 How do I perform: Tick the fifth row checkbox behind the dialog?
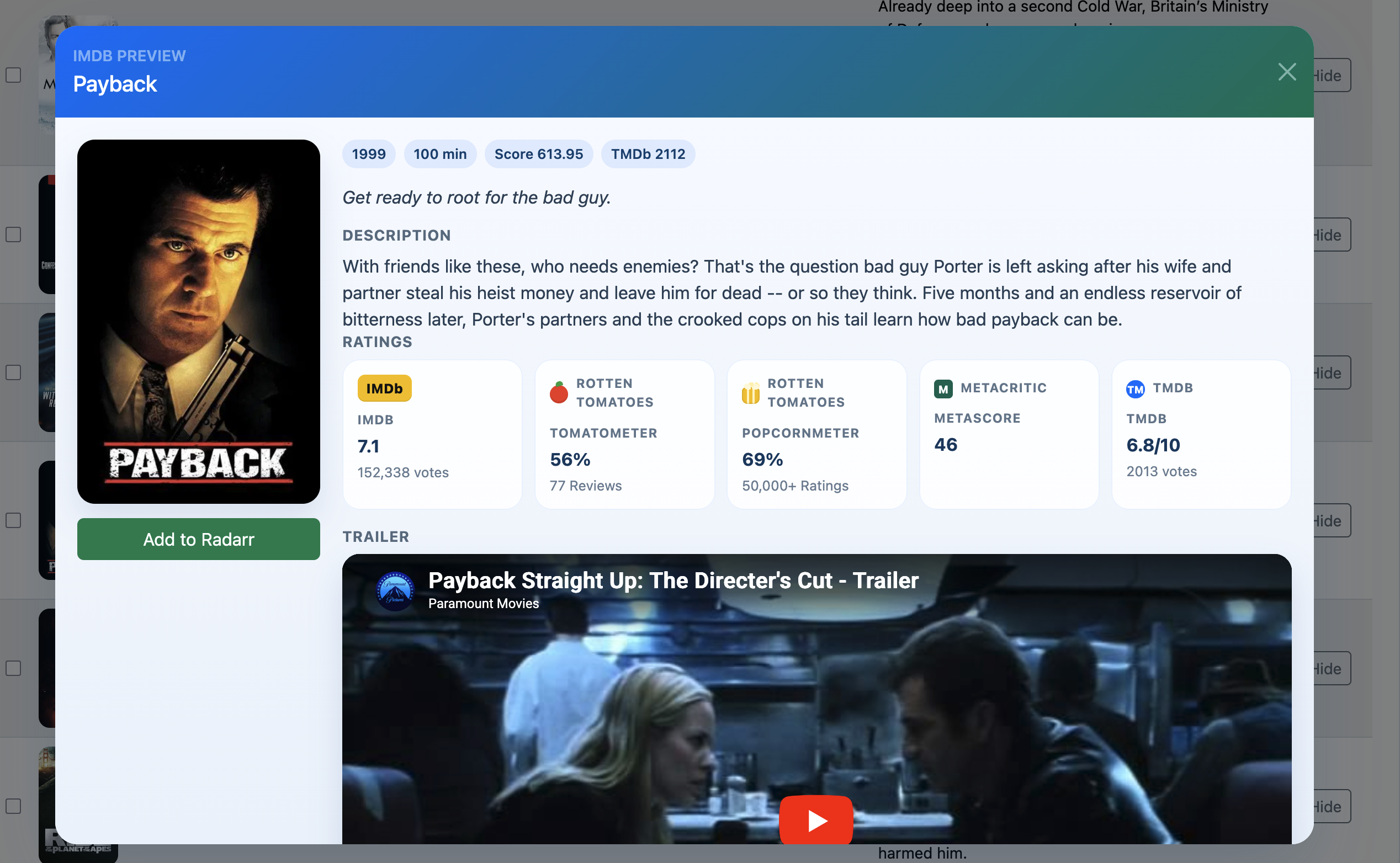coord(14,668)
